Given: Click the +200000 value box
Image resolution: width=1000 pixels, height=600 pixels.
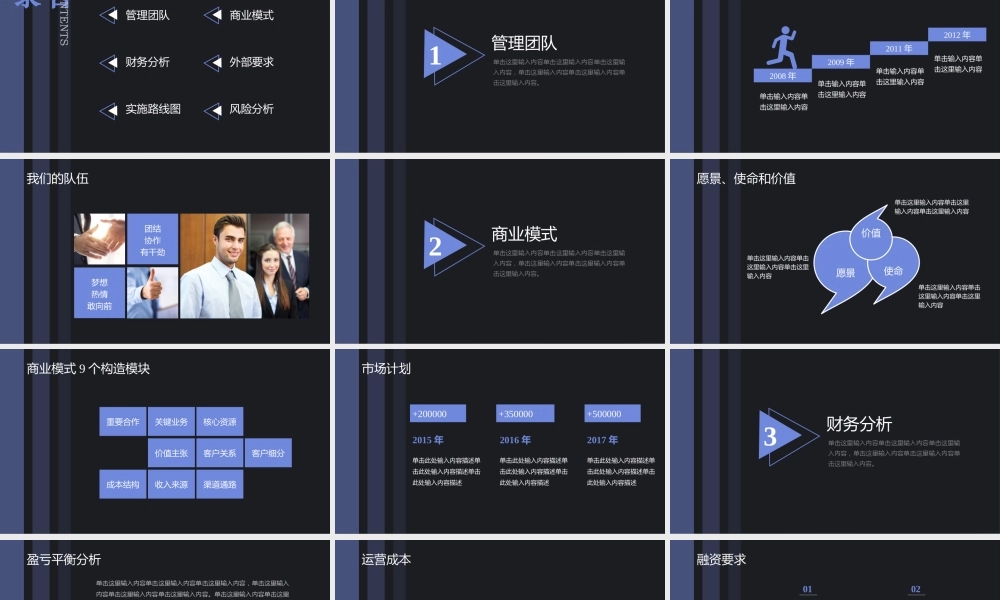Looking at the screenshot, I should (x=438, y=413).
